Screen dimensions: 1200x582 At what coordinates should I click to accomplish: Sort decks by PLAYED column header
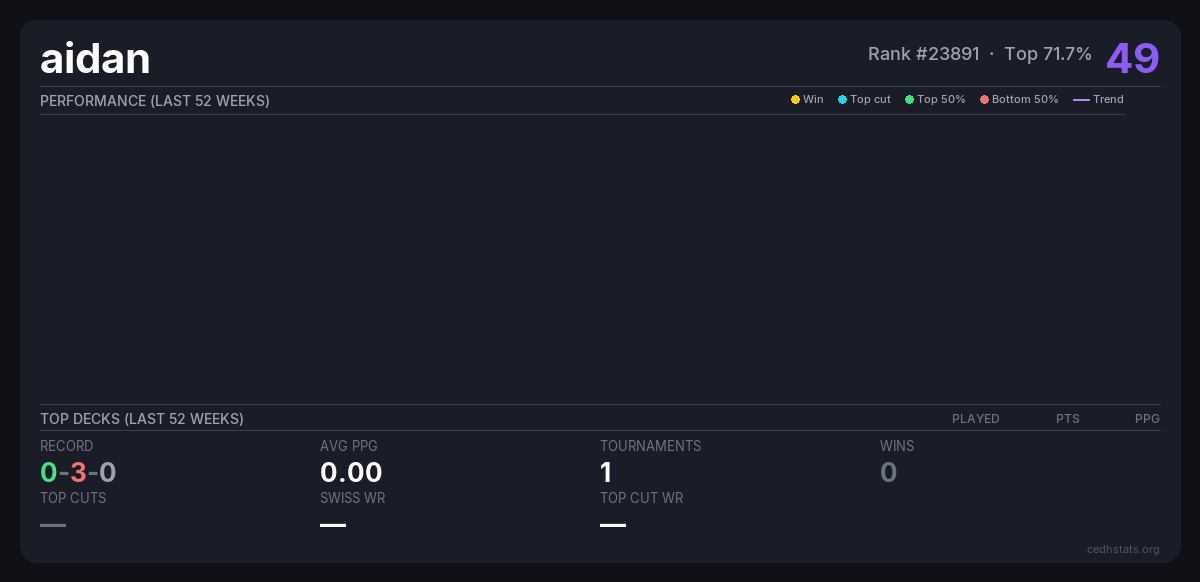pyautogui.click(x=975, y=419)
